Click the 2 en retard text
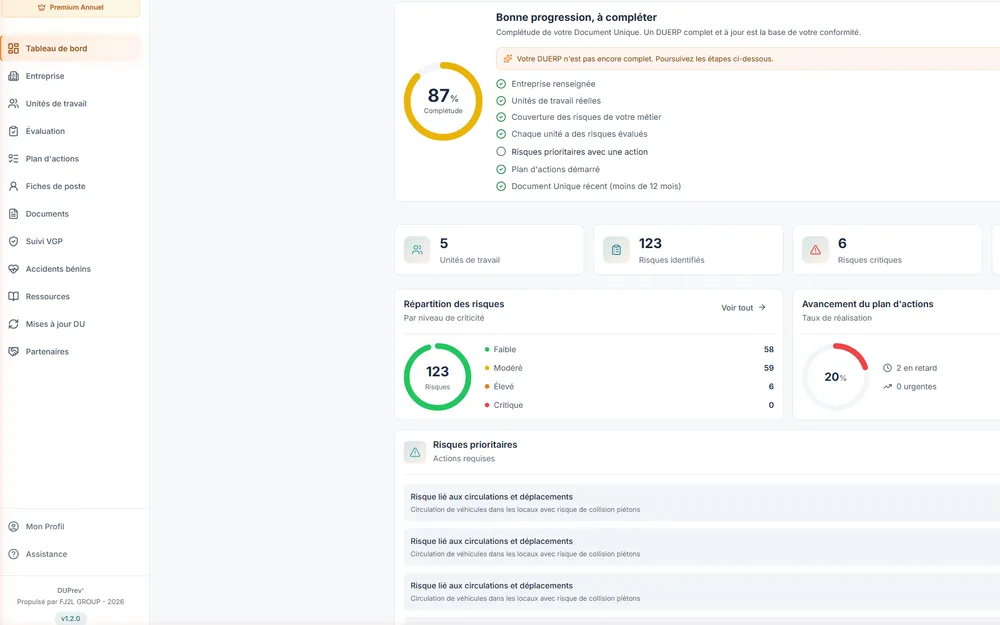1000x625 pixels. point(916,368)
